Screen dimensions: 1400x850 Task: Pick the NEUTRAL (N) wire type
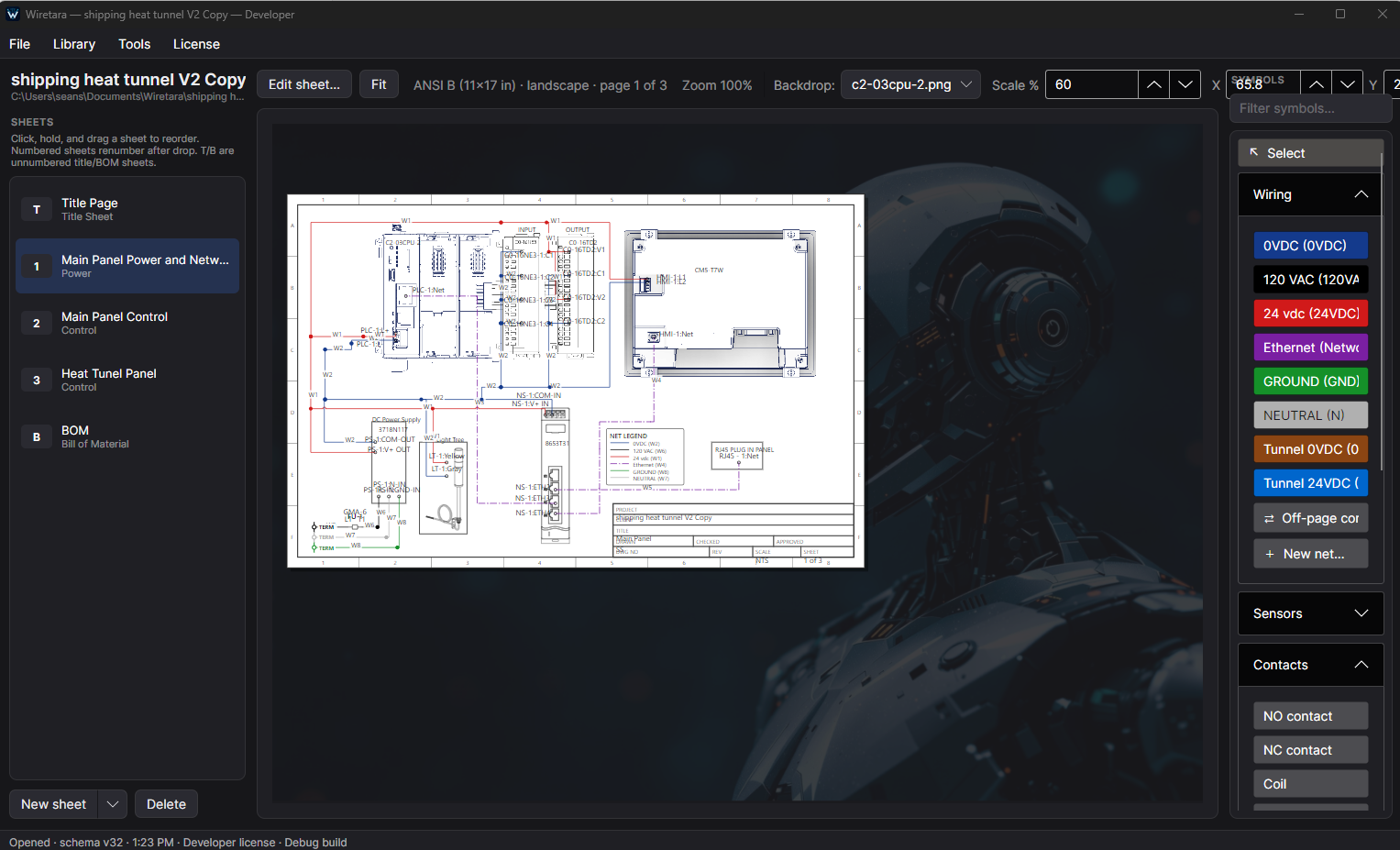[1310, 415]
